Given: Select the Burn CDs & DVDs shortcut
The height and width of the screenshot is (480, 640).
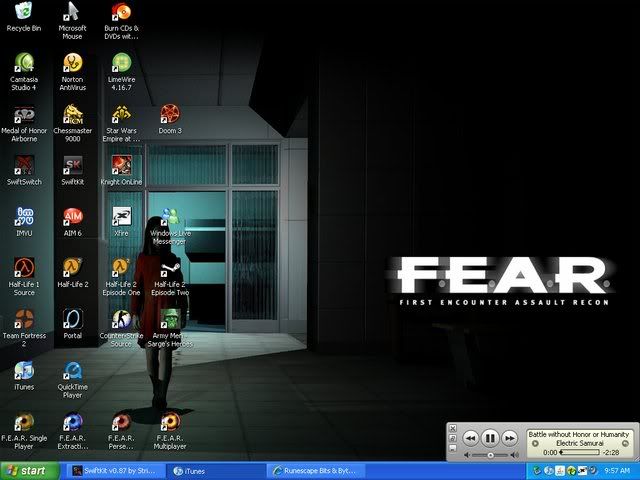Looking at the screenshot, I should point(121,20).
